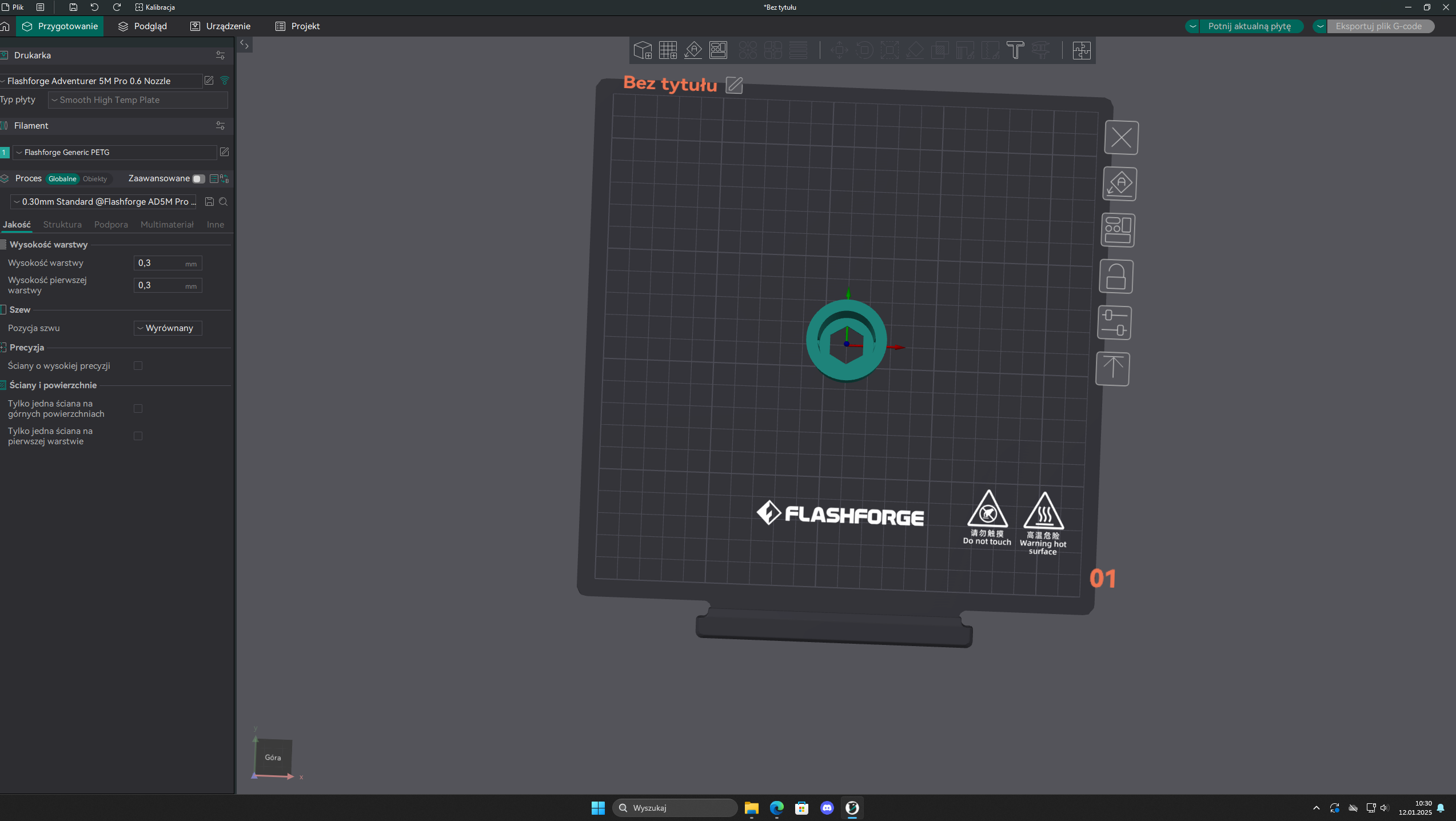The image size is (1456, 821).
Task: Open plate settings sliders icon
Action: [x=1114, y=323]
